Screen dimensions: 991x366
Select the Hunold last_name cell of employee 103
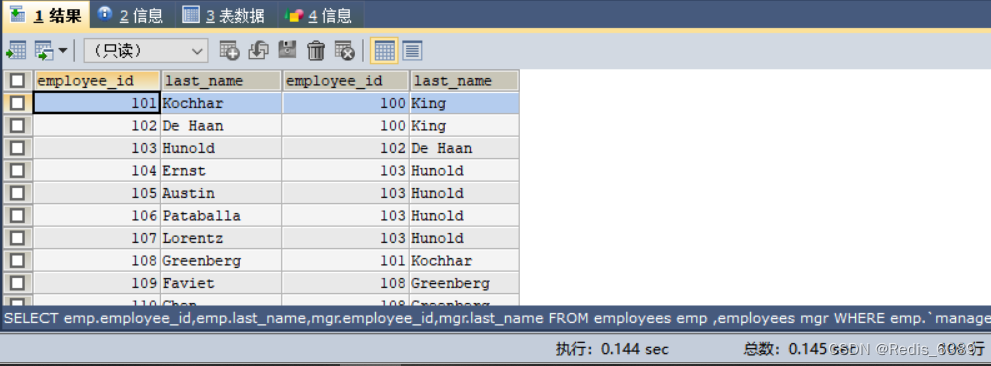click(x=221, y=149)
